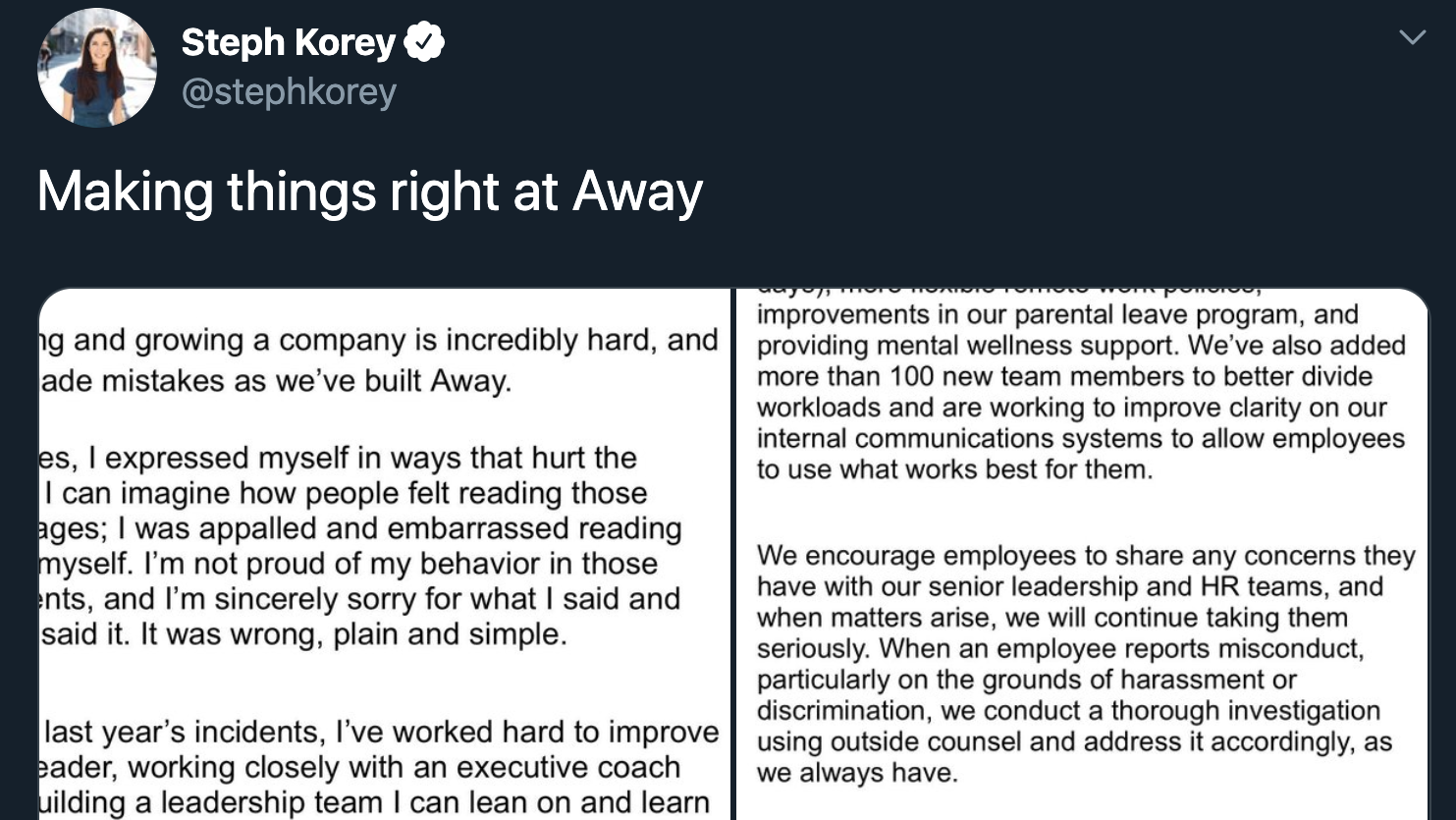Click the 'we always have.' closing line

[856, 773]
